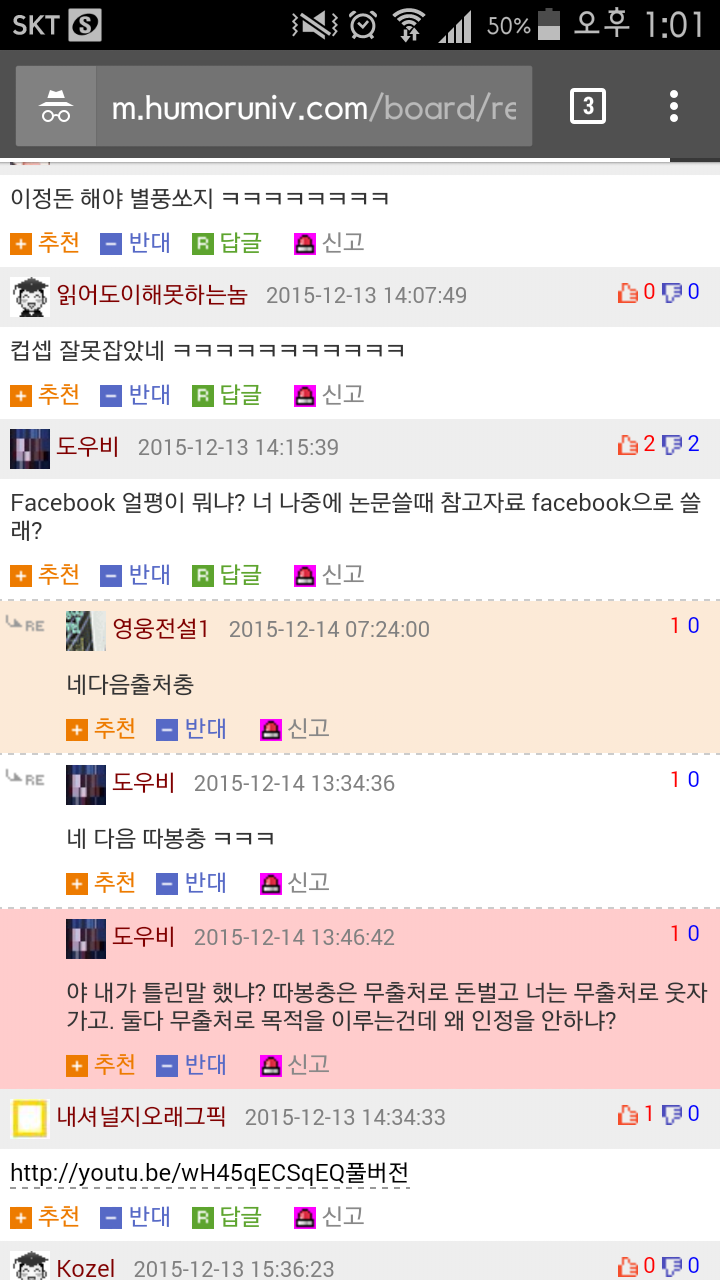Open username Kozel at the bottom
This screenshot has height=1280, width=720.
pyautogui.click(x=86, y=1268)
